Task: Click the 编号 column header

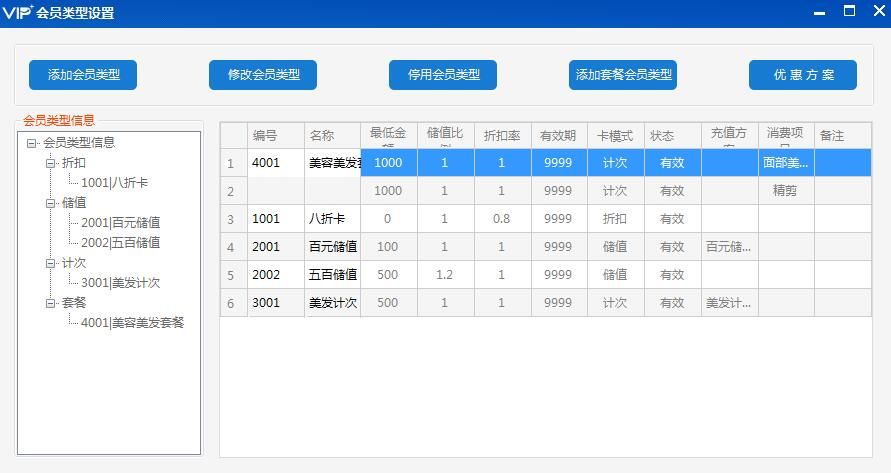Action: point(265,136)
